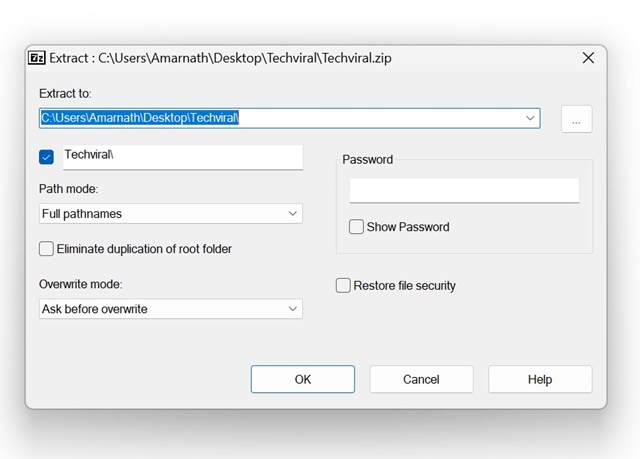Click the "Extract to:" label
The height and width of the screenshot is (459, 640).
point(65,92)
